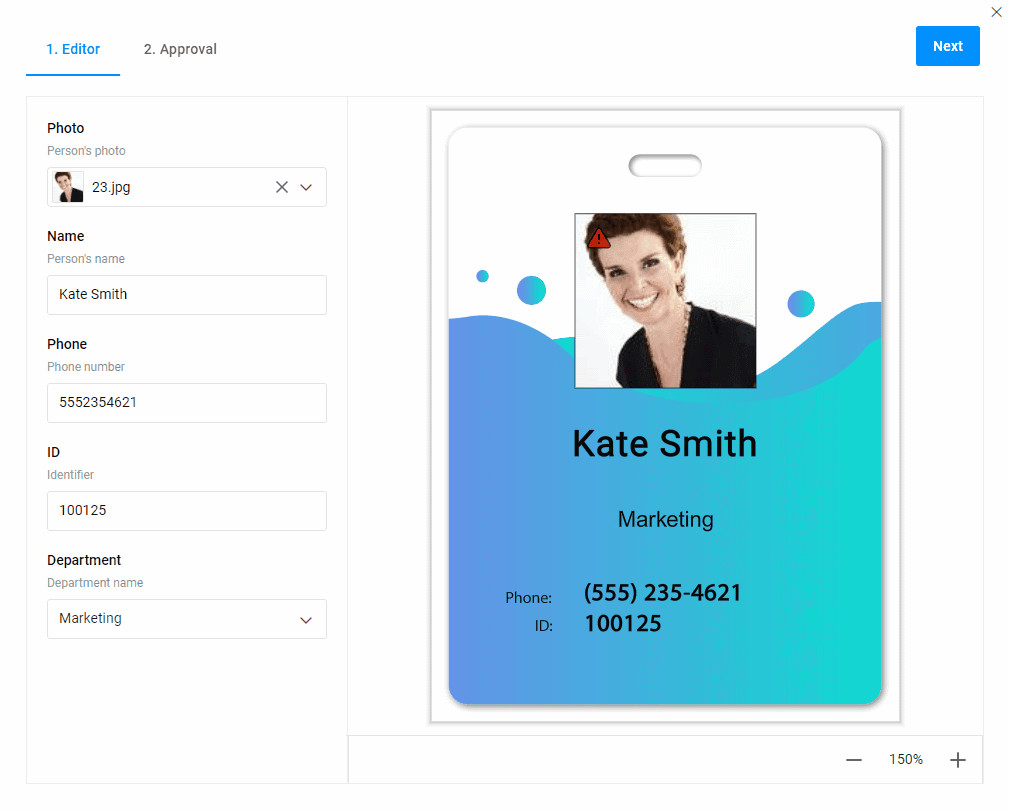Click the warning triangle on the badge photo
Viewport: 1009px width, 811px height.
[598, 237]
